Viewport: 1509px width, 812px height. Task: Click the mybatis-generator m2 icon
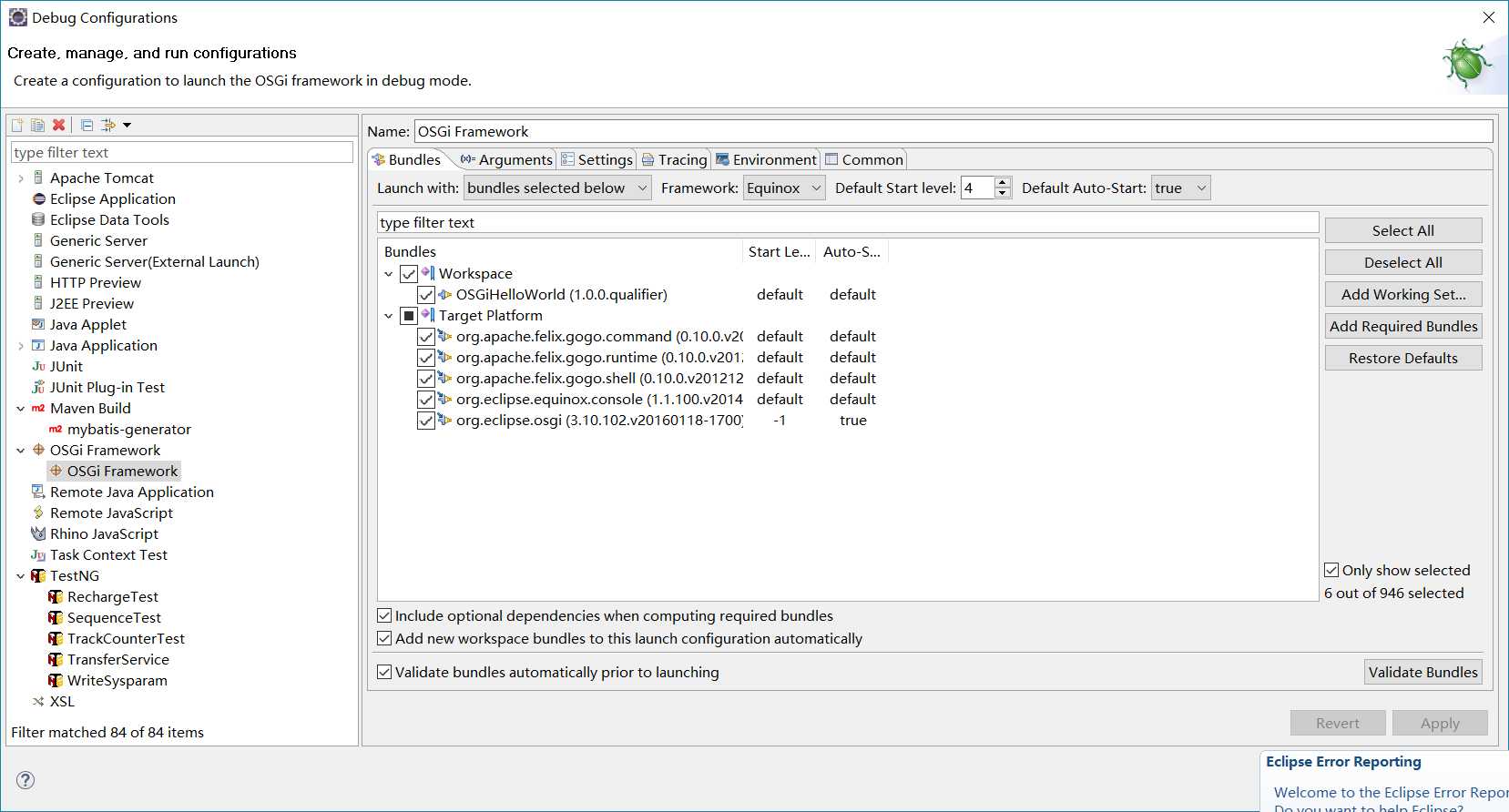56,429
